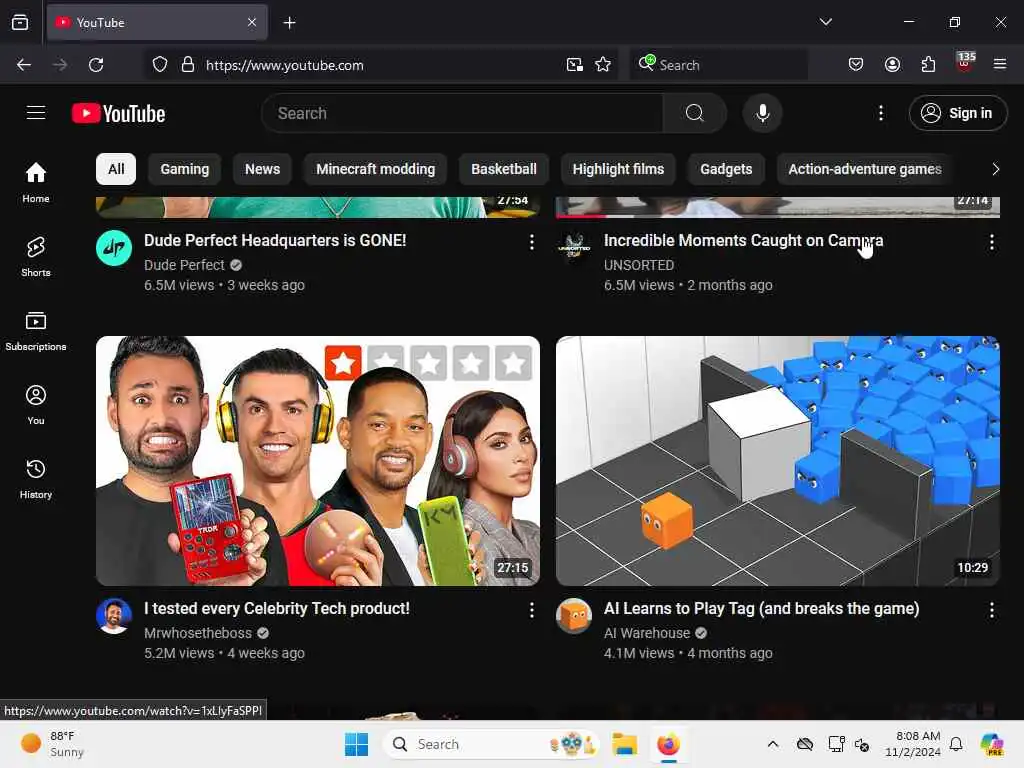Open YouTube settings three-dot menu

880,113
